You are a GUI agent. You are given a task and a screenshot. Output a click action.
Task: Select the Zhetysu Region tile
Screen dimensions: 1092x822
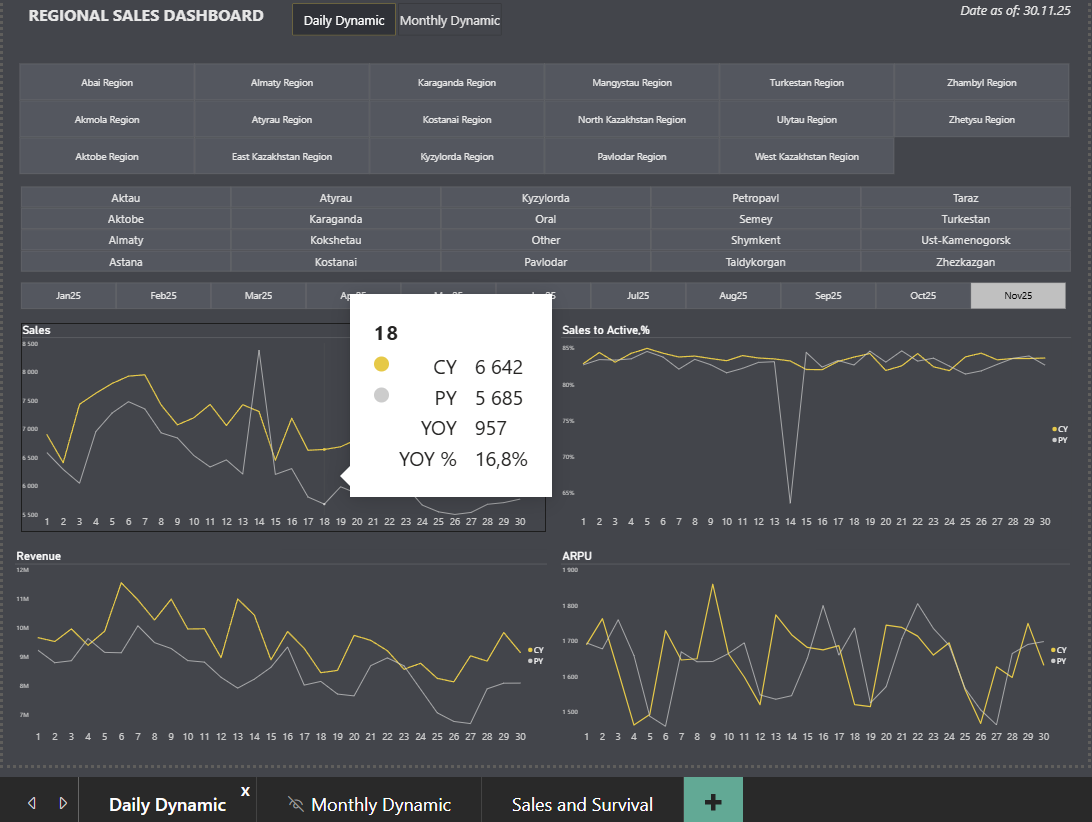click(x=981, y=120)
